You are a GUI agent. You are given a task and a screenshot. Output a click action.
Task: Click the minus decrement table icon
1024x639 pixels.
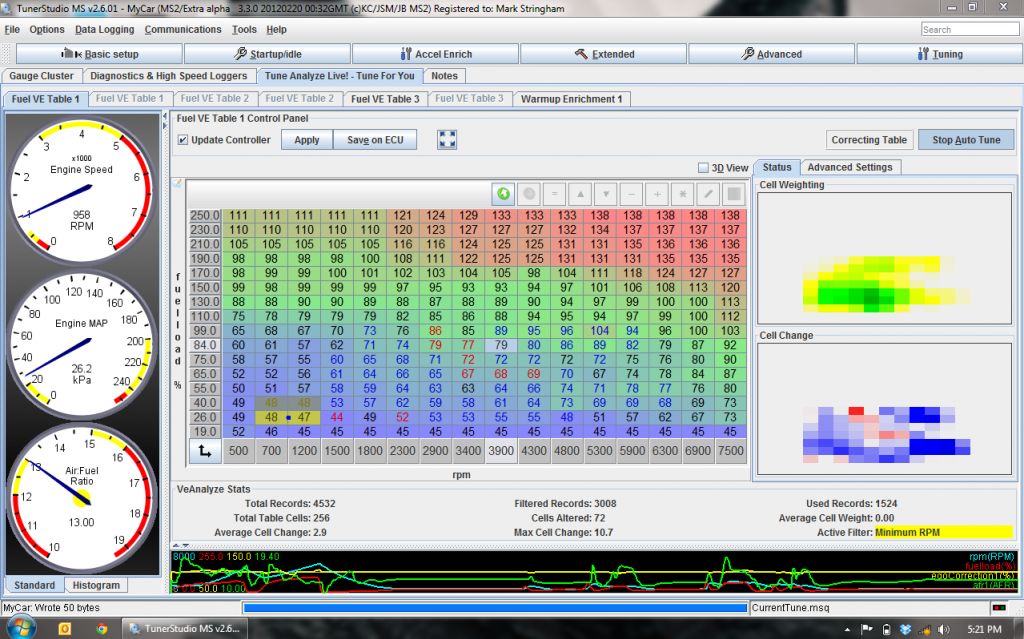pyautogui.click(x=632, y=193)
